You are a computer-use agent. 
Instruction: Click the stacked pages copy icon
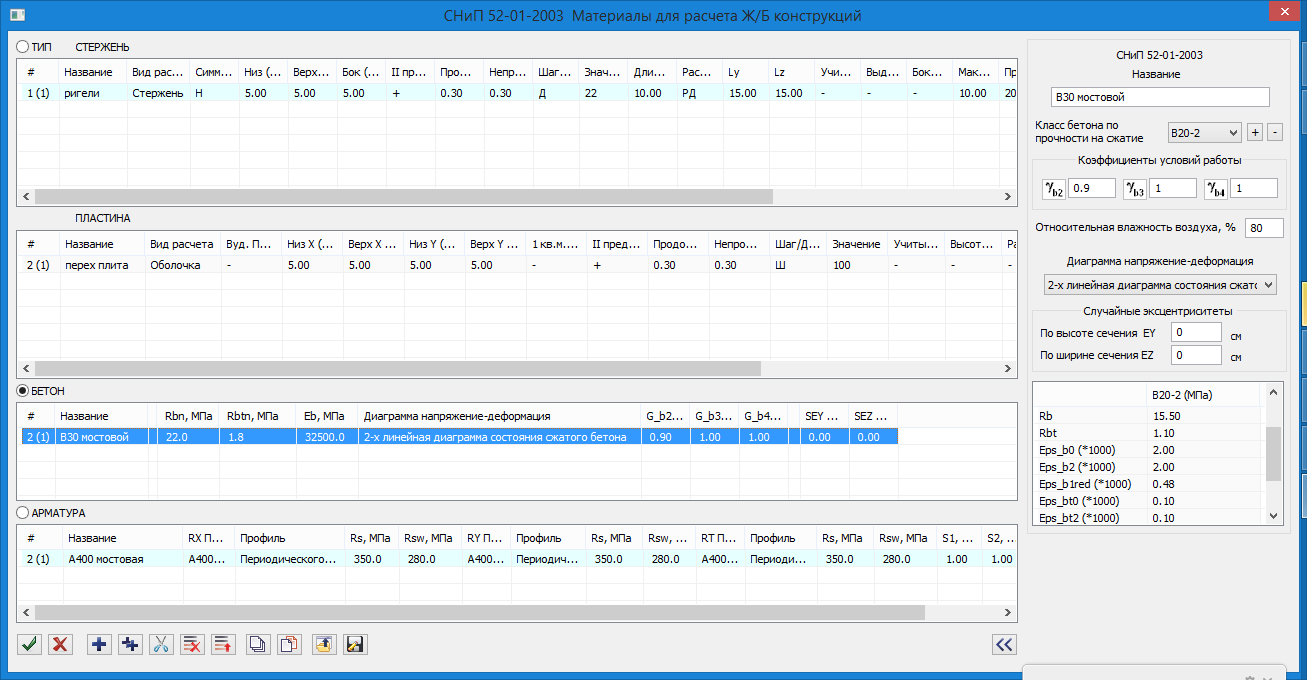pyautogui.click(x=257, y=644)
